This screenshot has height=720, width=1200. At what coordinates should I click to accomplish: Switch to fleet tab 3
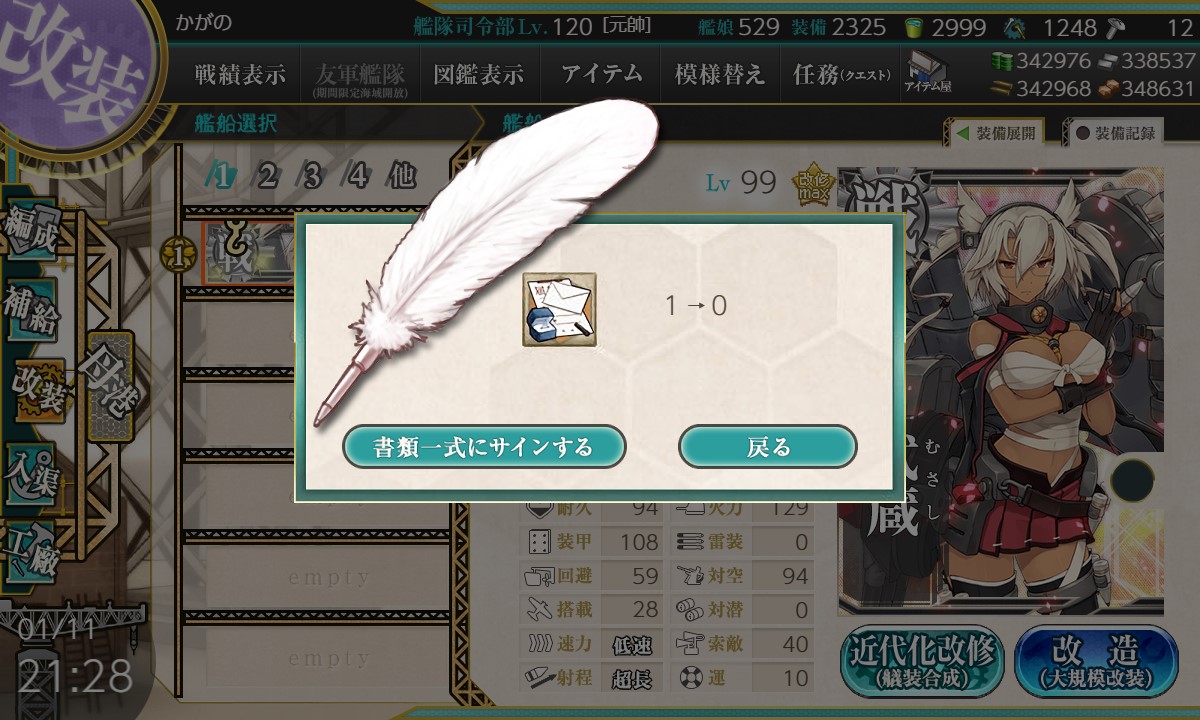coord(313,177)
